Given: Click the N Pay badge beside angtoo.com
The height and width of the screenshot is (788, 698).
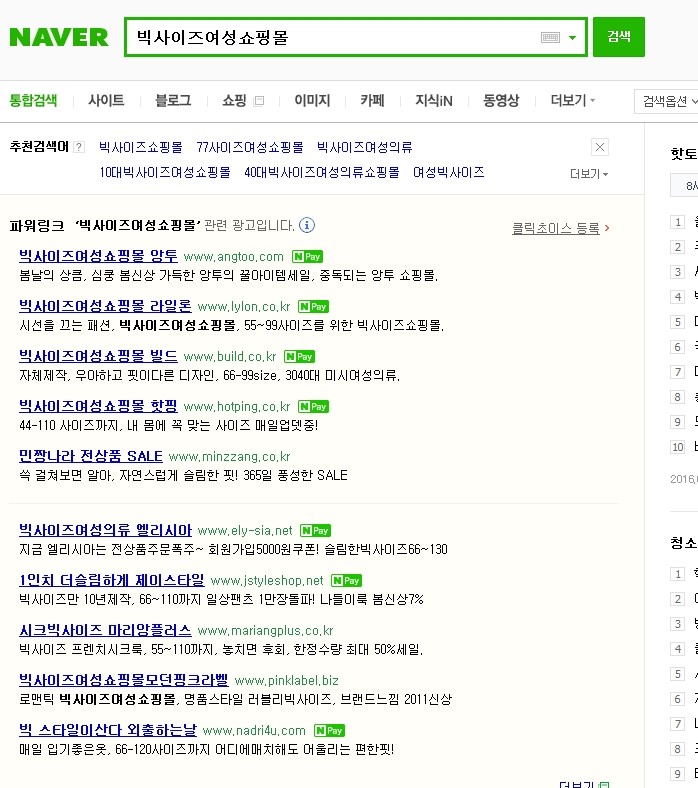Looking at the screenshot, I should click(308, 257).
